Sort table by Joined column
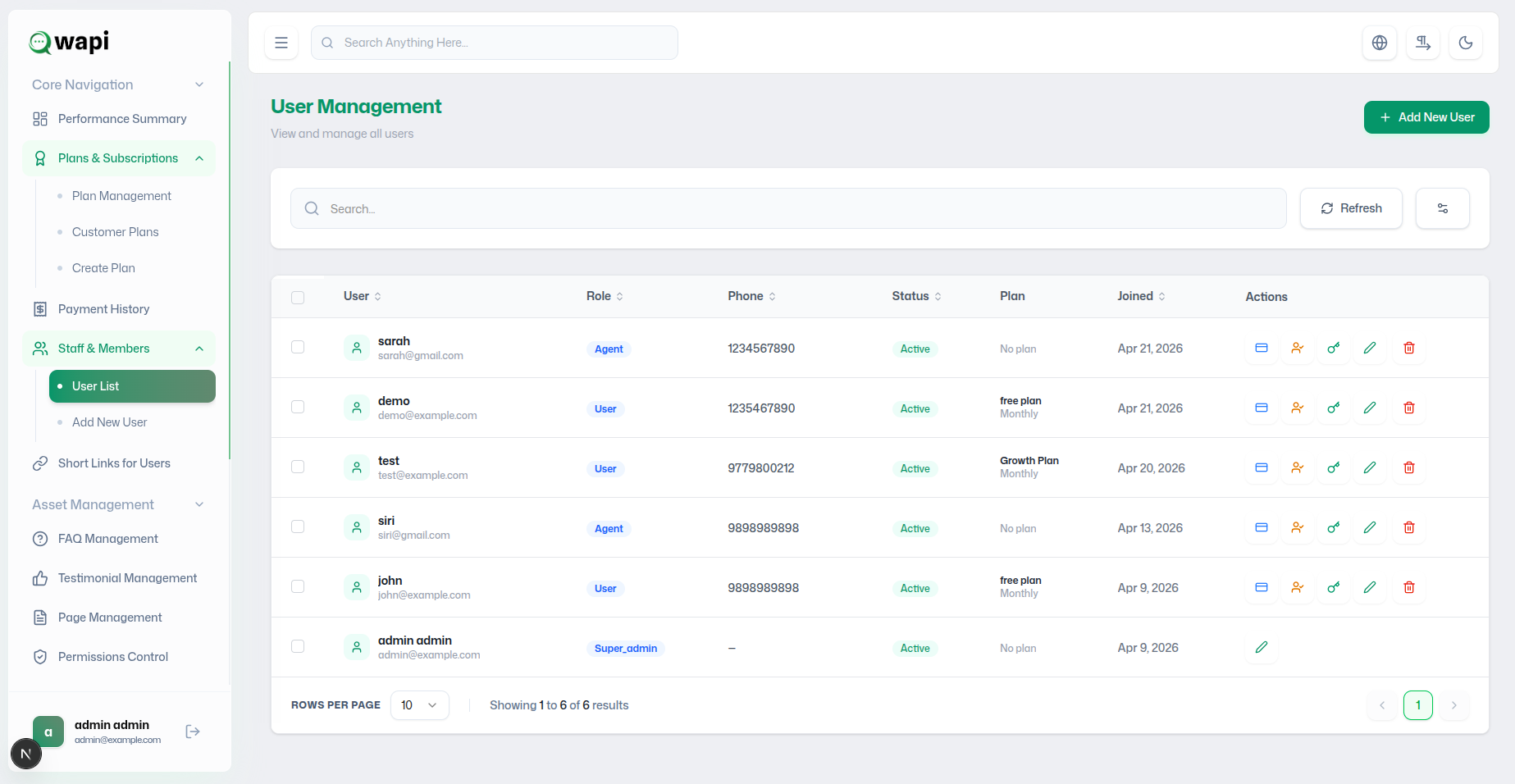1515x784 pixels. tap(1141, 296)
